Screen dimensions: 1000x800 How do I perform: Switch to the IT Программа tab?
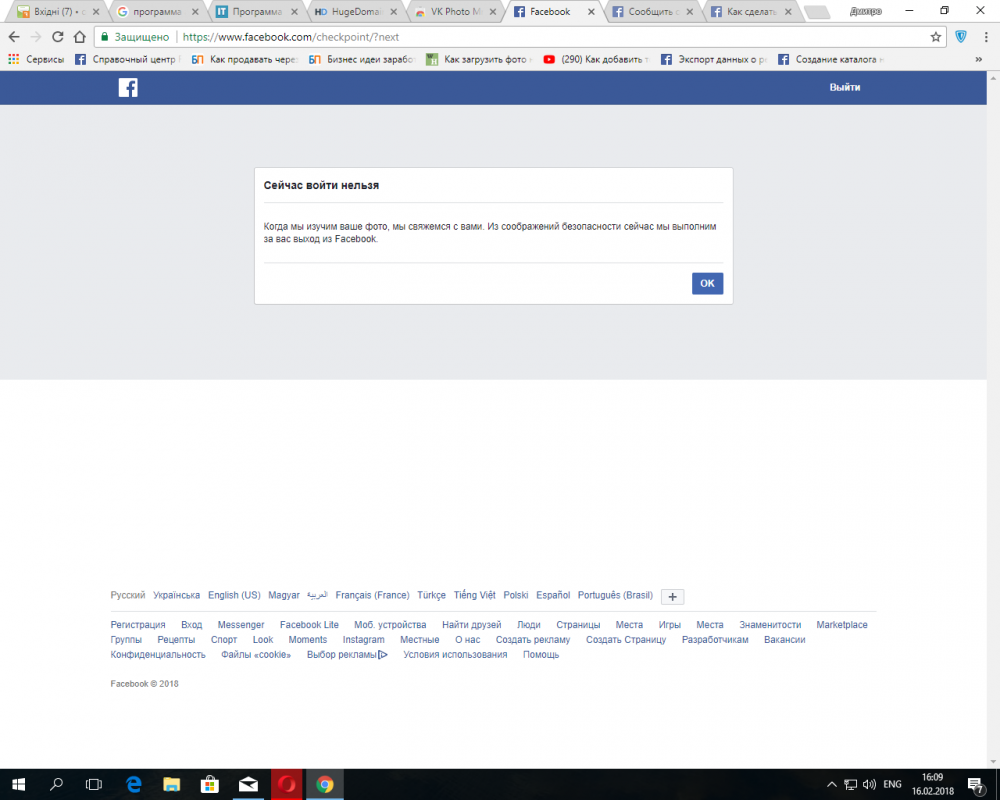point(256,11)
